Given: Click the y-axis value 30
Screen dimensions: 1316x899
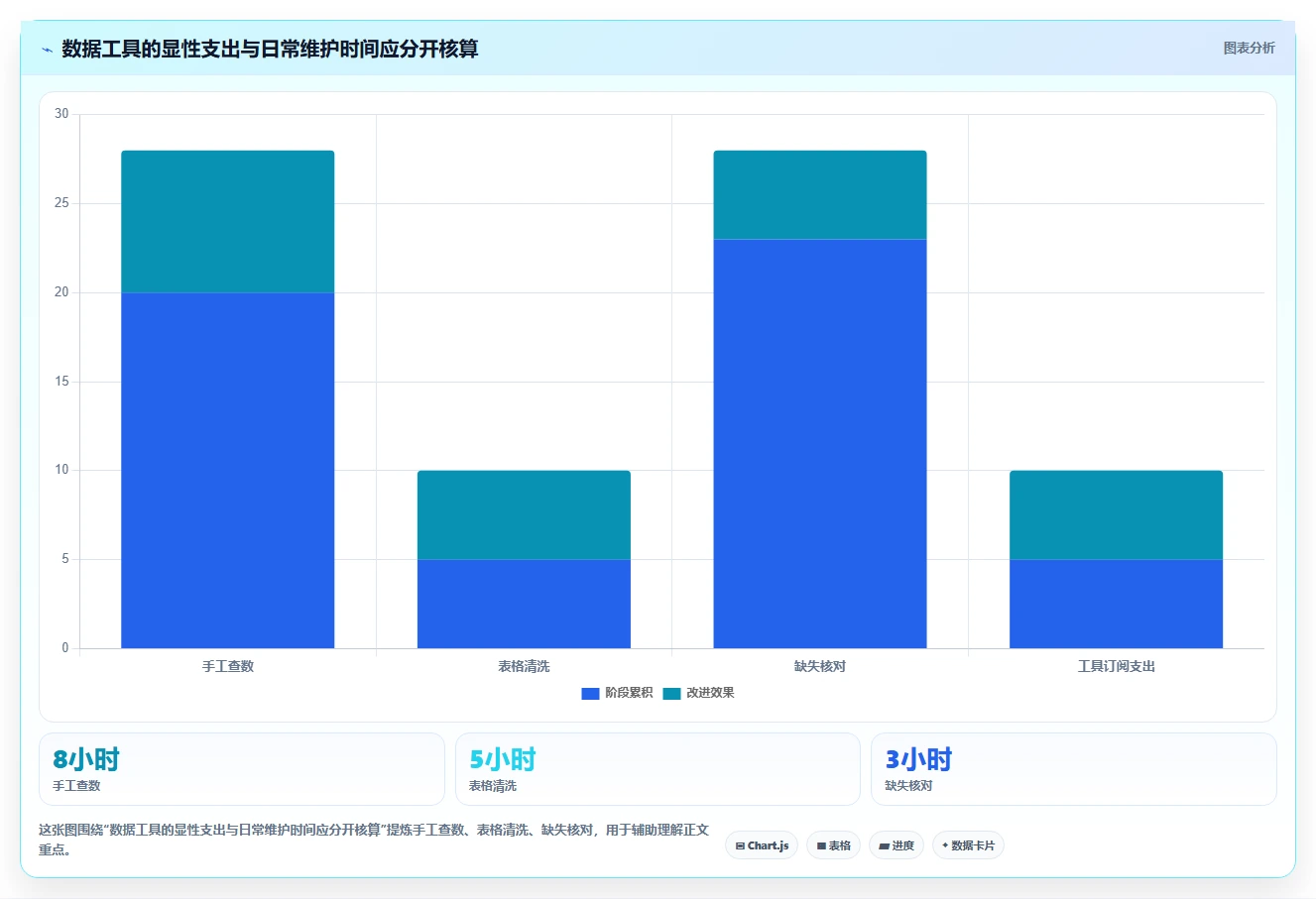Looking at the screenshot, I should (x=61, y=114).
